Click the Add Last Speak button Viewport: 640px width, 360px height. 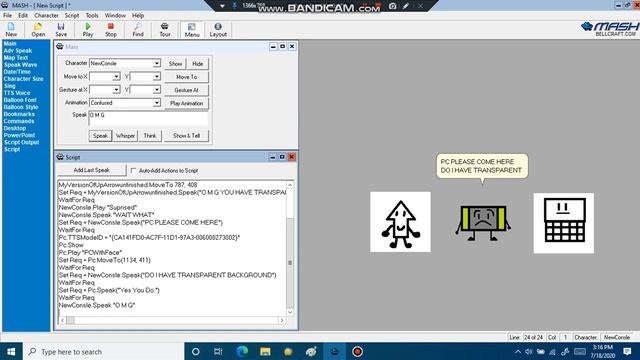point(91,170)
